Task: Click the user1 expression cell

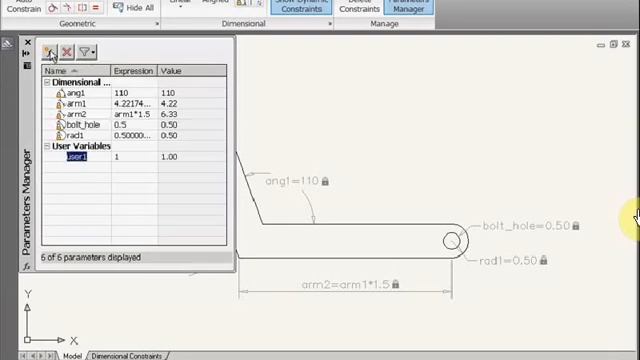Action: (x=134, y=157)
